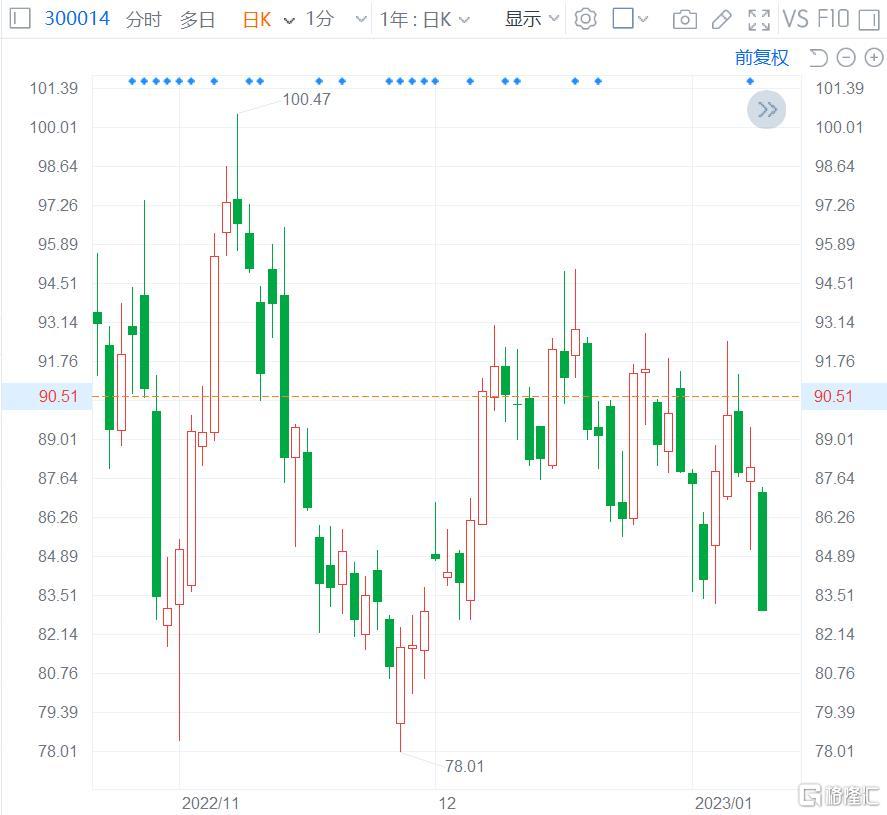Click the 97.26 left axis label
Image resolution: width=887 pixels, height=815 pixels.
tap(58, 205)
